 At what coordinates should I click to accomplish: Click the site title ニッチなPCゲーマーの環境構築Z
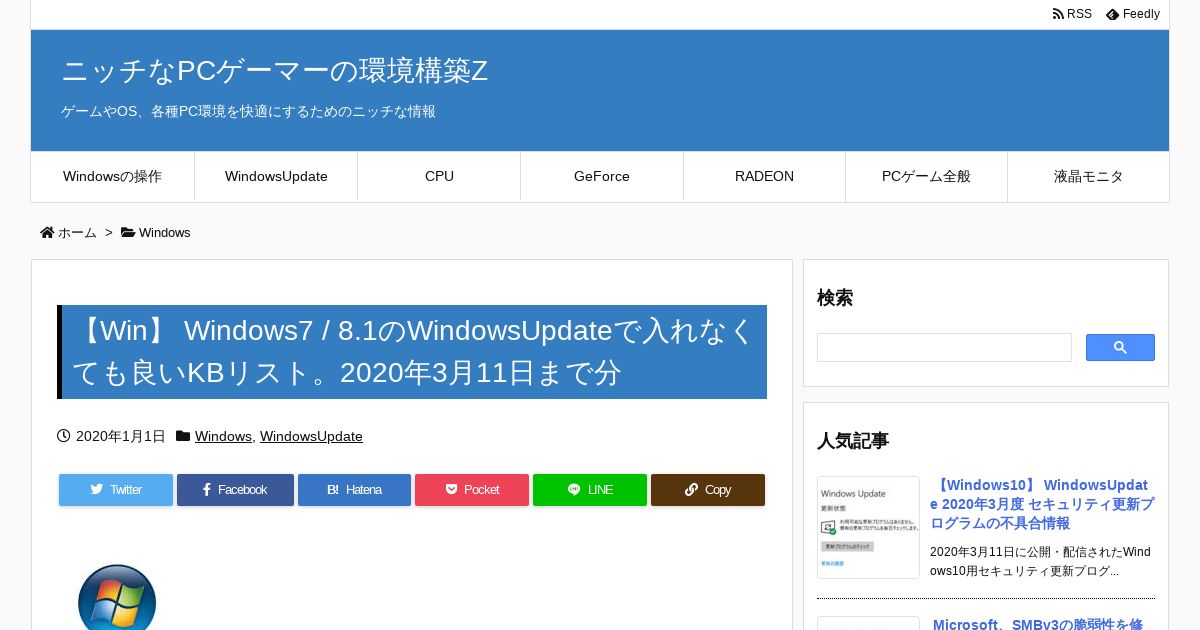click(x=275, y=71)
